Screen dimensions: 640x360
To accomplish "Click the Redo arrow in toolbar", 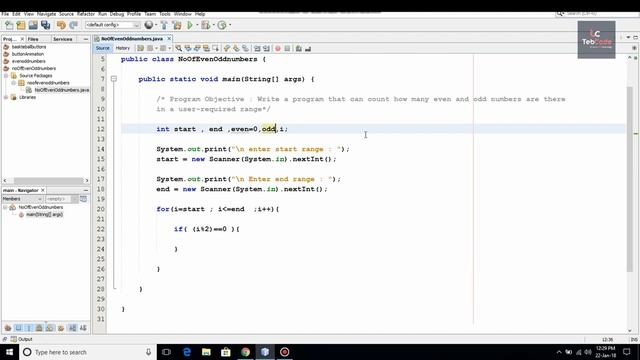I will click(x=73, y=25).
